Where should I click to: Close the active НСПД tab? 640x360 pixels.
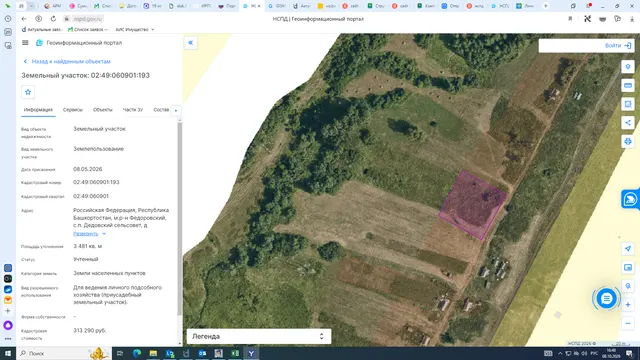coord(259,6)
